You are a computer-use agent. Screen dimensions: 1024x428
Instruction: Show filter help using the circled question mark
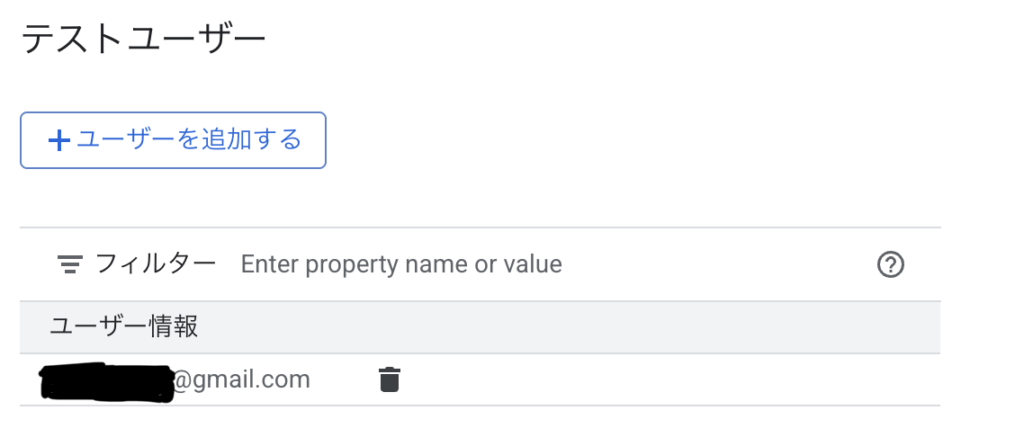(x=890, y=264)
